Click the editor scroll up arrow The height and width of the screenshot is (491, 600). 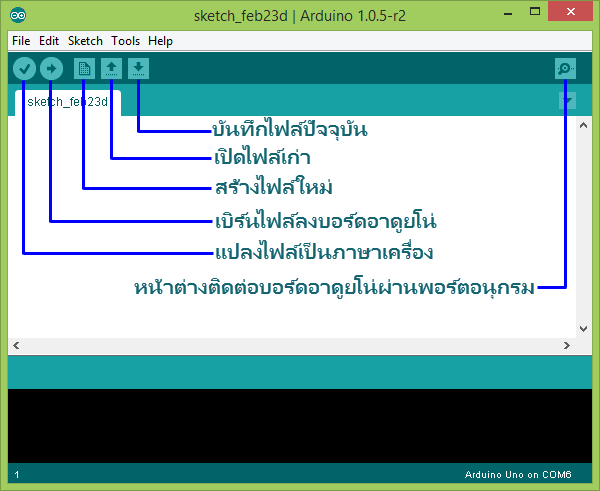coord(584,125)
